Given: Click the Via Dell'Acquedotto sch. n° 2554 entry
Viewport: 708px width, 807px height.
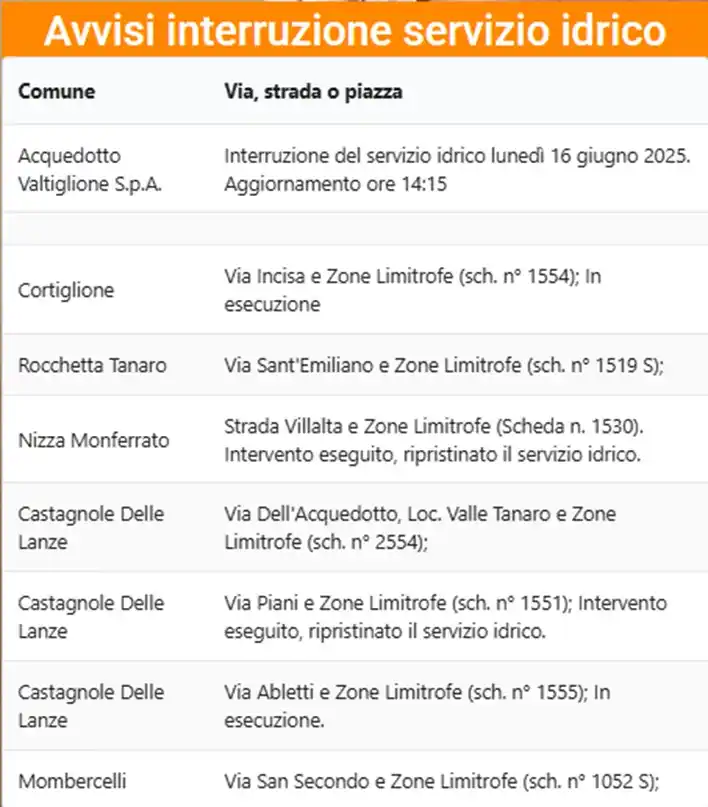Looking at the screenshot, I should point(420,528).
